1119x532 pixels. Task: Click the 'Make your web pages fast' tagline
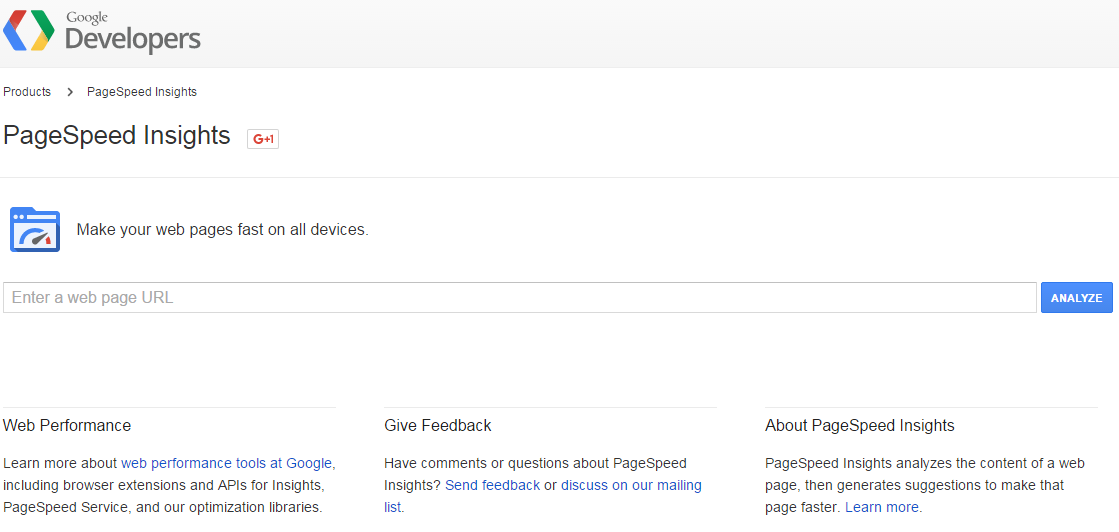point(222,230)
